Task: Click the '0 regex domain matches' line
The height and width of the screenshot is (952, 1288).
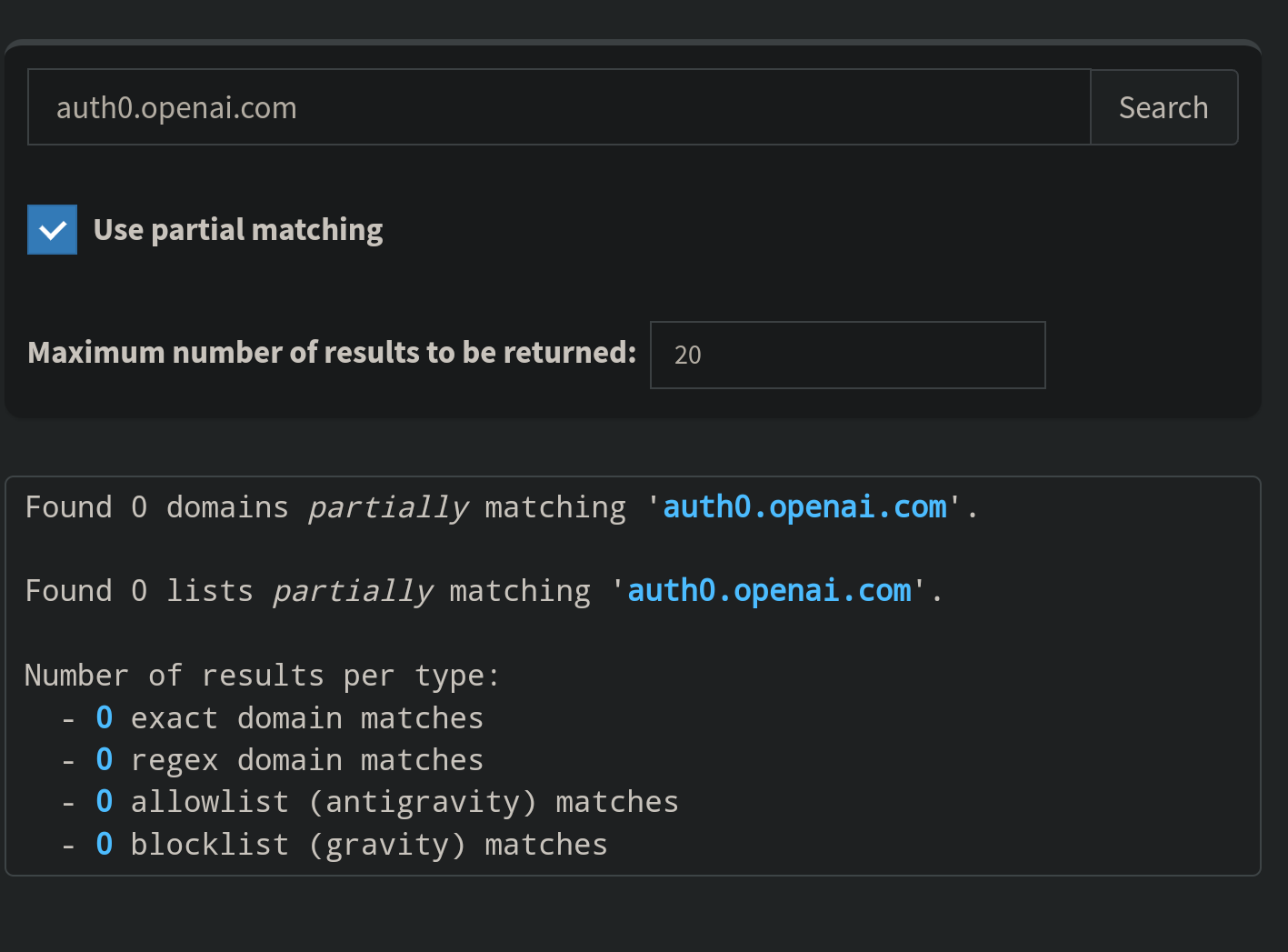Action: tap(290, 760)
